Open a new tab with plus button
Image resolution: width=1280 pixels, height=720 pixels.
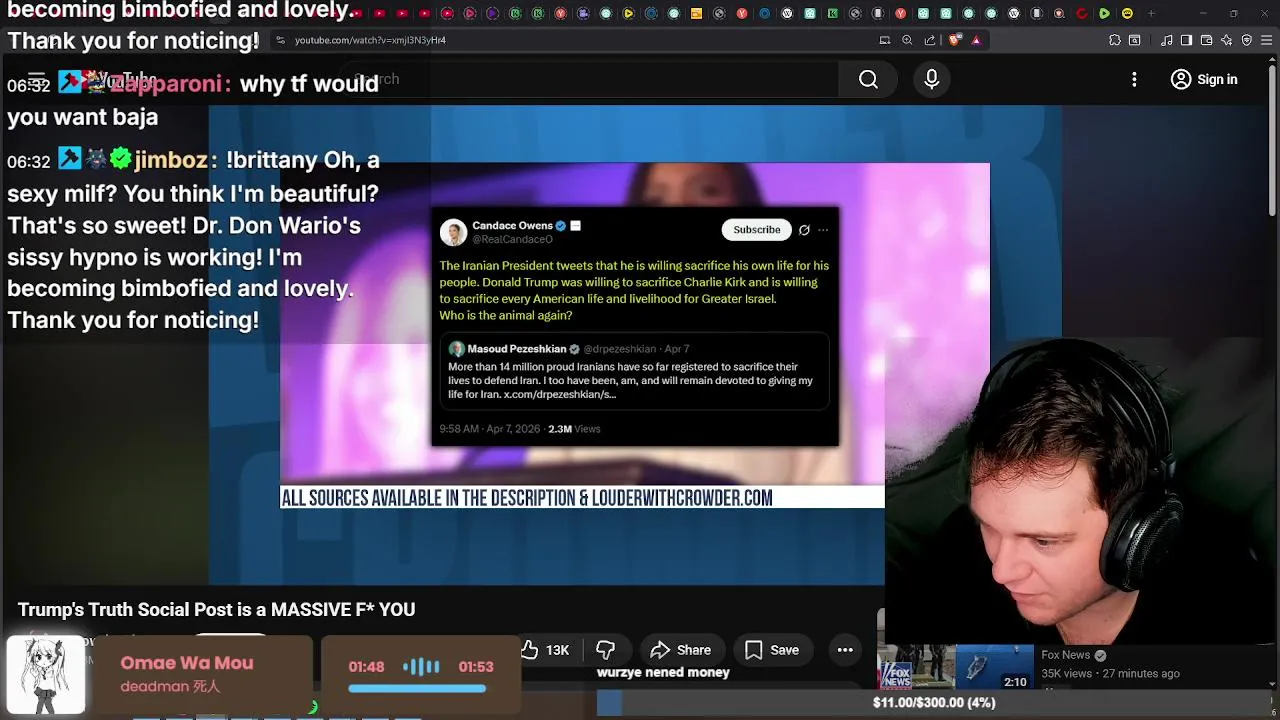1151,13
